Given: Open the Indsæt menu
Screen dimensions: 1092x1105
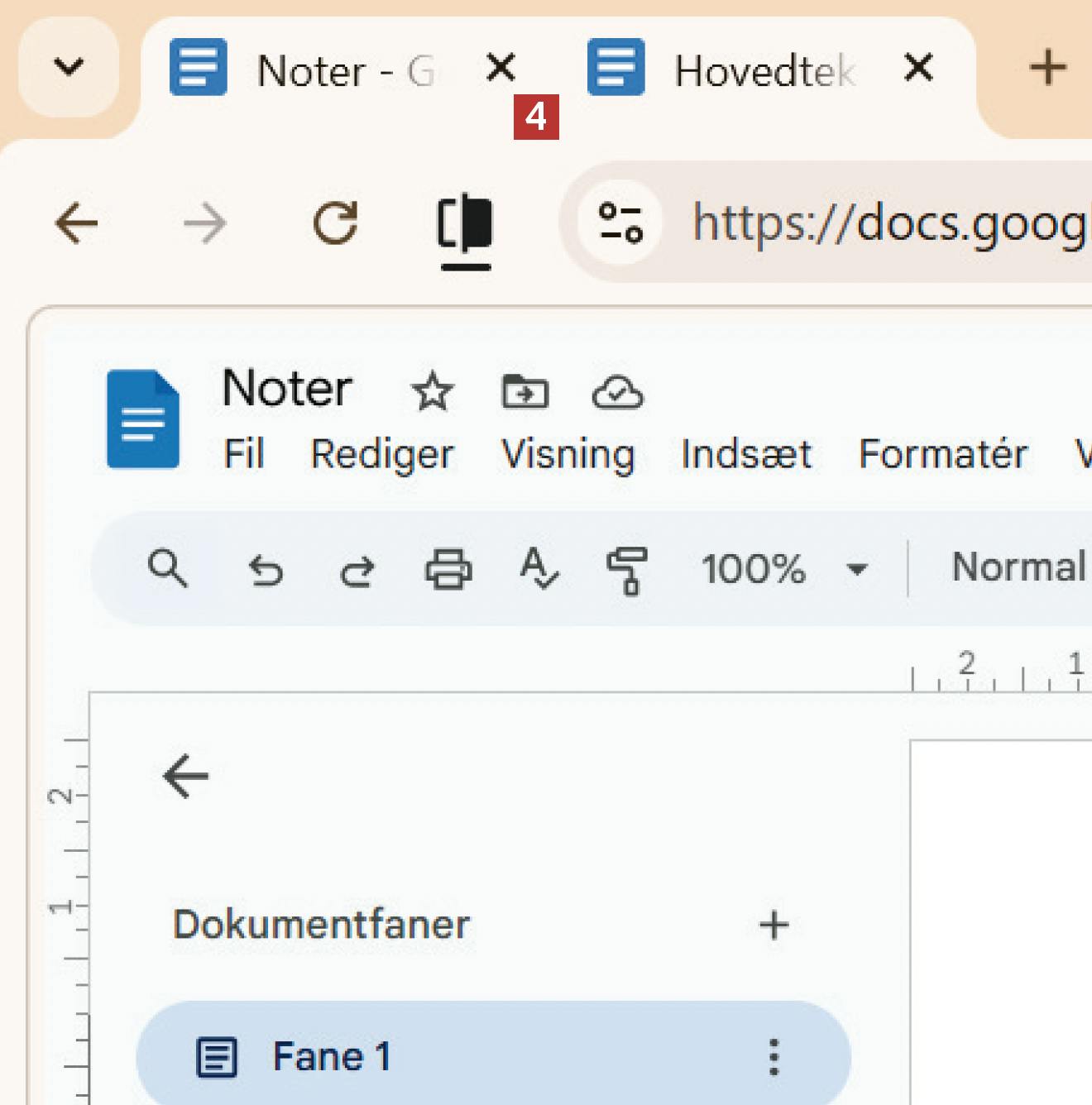Looking at the screenshot, I should pos(745,454).
